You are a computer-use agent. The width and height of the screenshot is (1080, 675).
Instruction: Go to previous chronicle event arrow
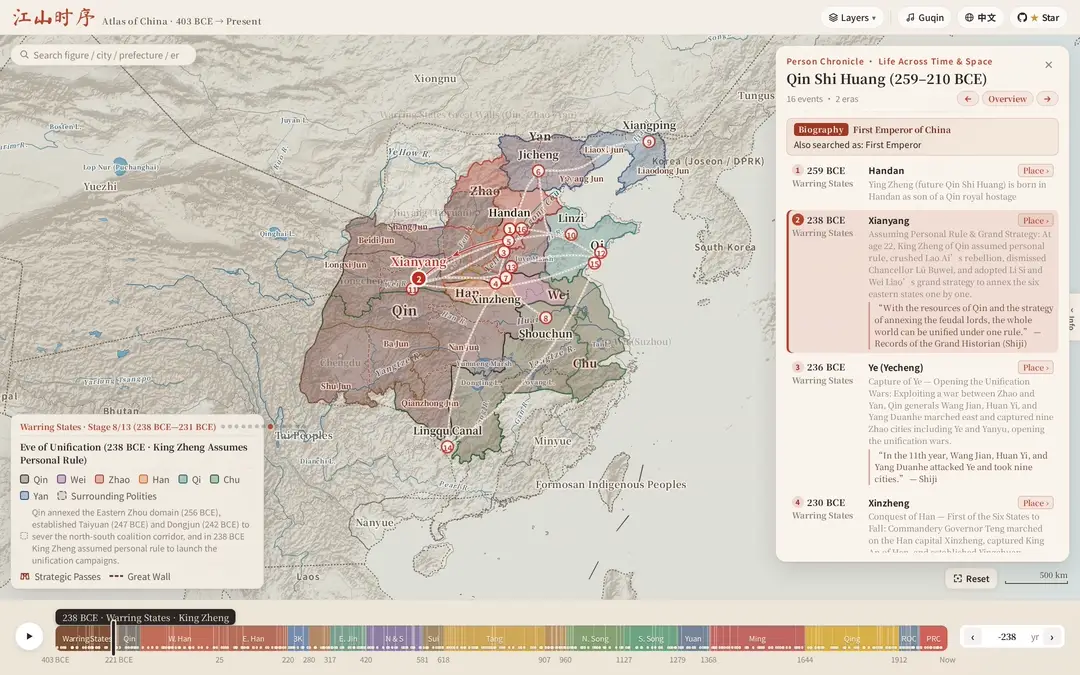[x=967, y=98]
